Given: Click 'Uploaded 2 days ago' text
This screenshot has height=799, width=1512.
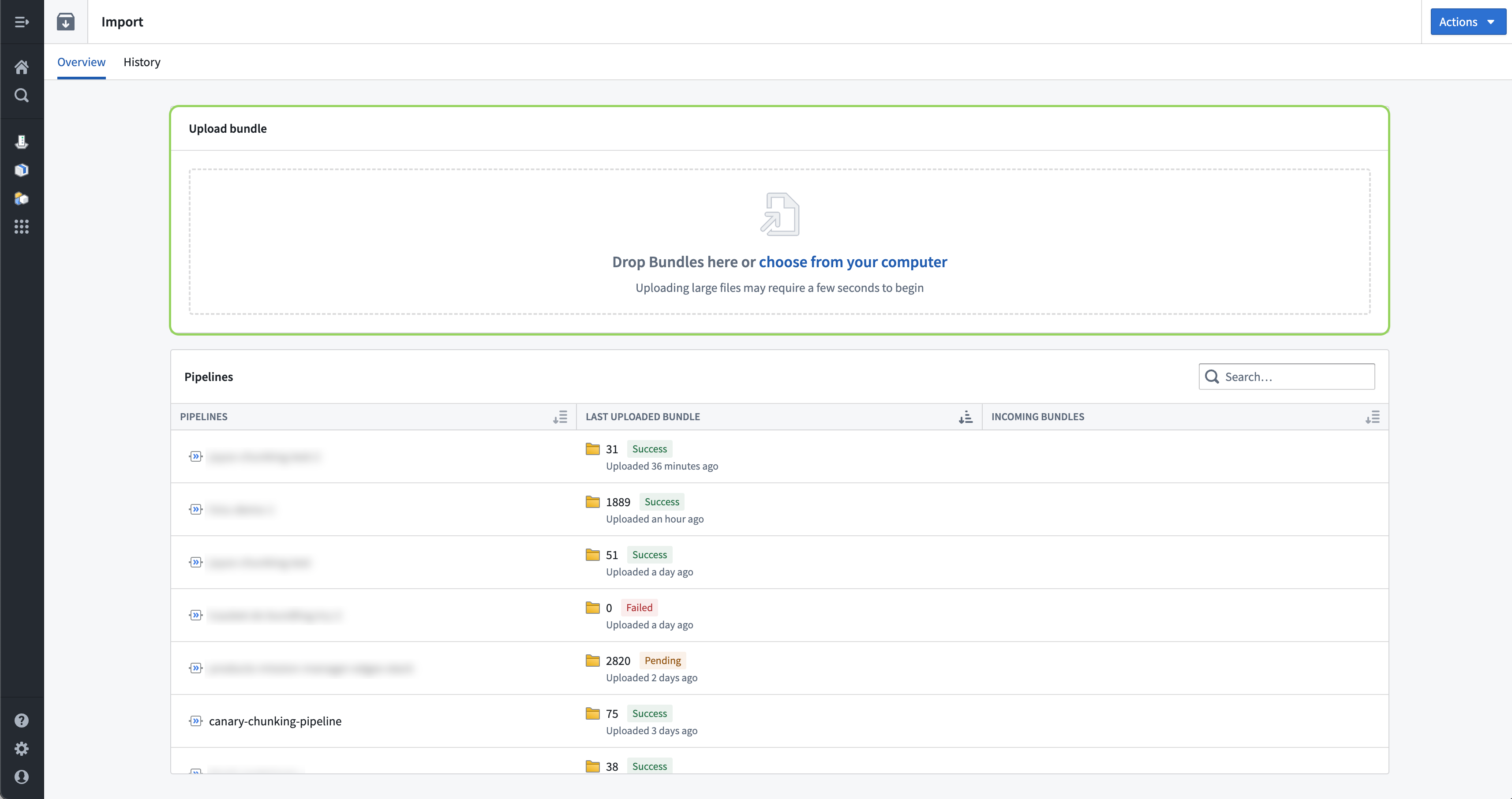Looking at the screenshot, I should coord(651,678).
